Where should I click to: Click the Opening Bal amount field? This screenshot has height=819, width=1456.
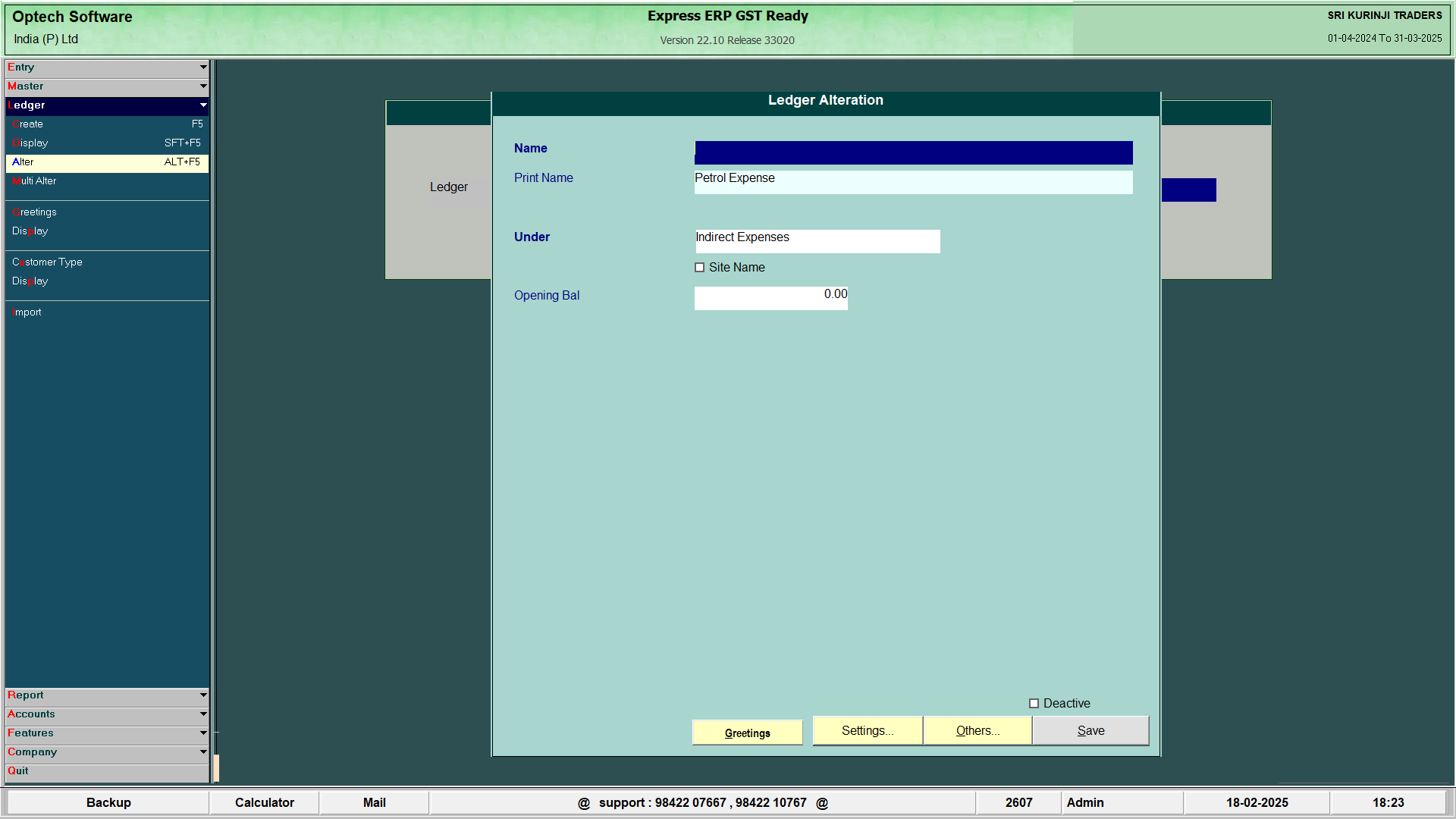(x=770, y=297)
